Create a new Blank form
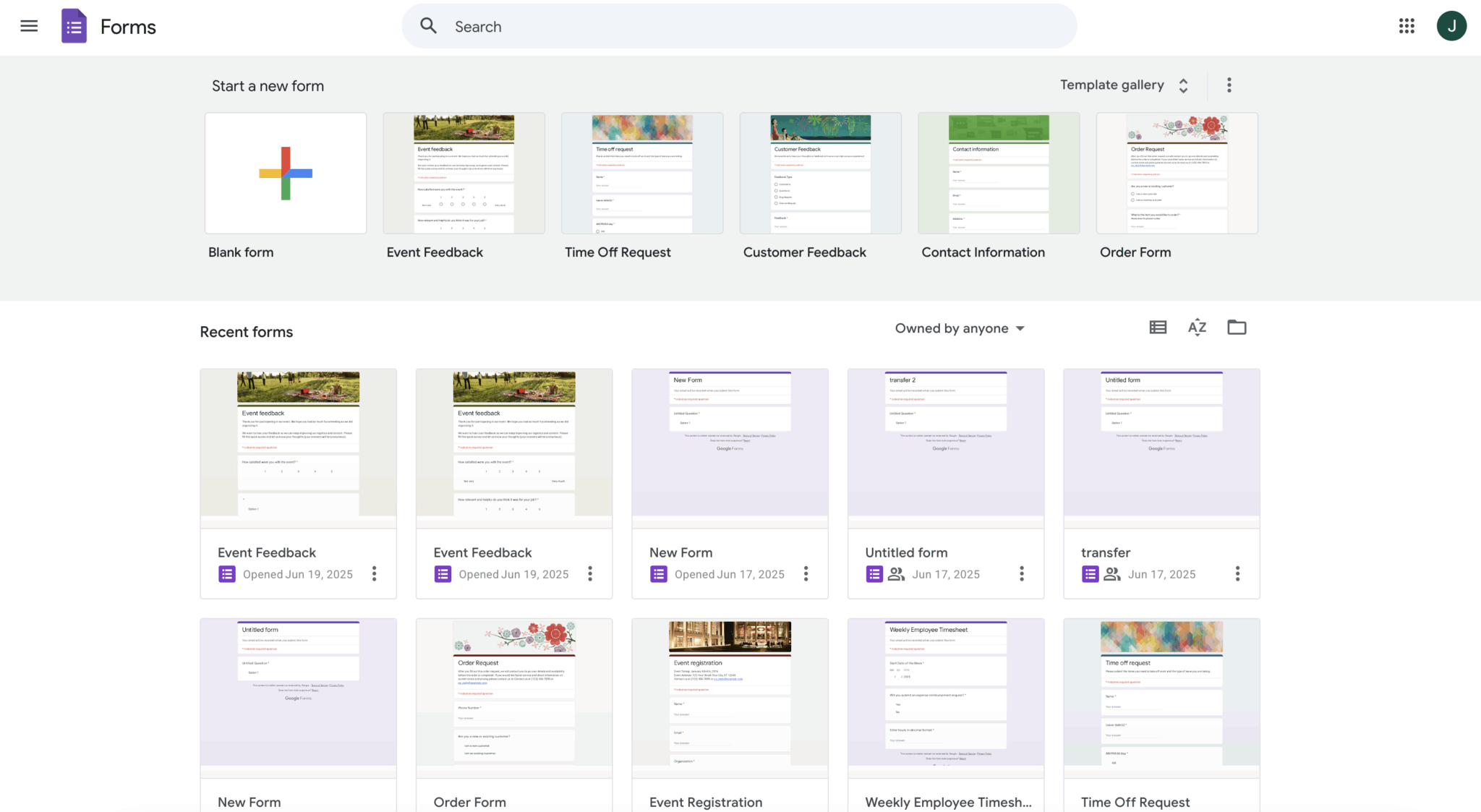Viewport: 1481px width, 812px height. pyautogui.click(x=285, y=172)
